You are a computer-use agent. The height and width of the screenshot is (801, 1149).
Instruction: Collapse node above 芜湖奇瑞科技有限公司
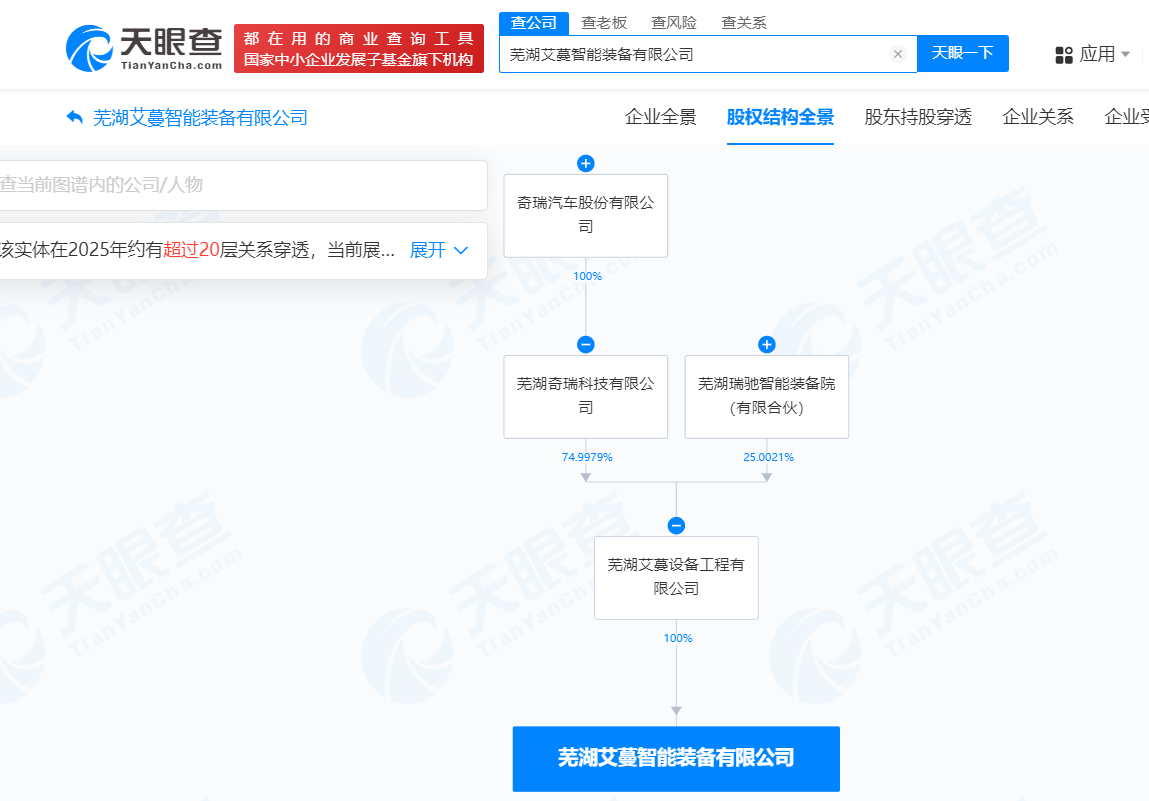585,344
